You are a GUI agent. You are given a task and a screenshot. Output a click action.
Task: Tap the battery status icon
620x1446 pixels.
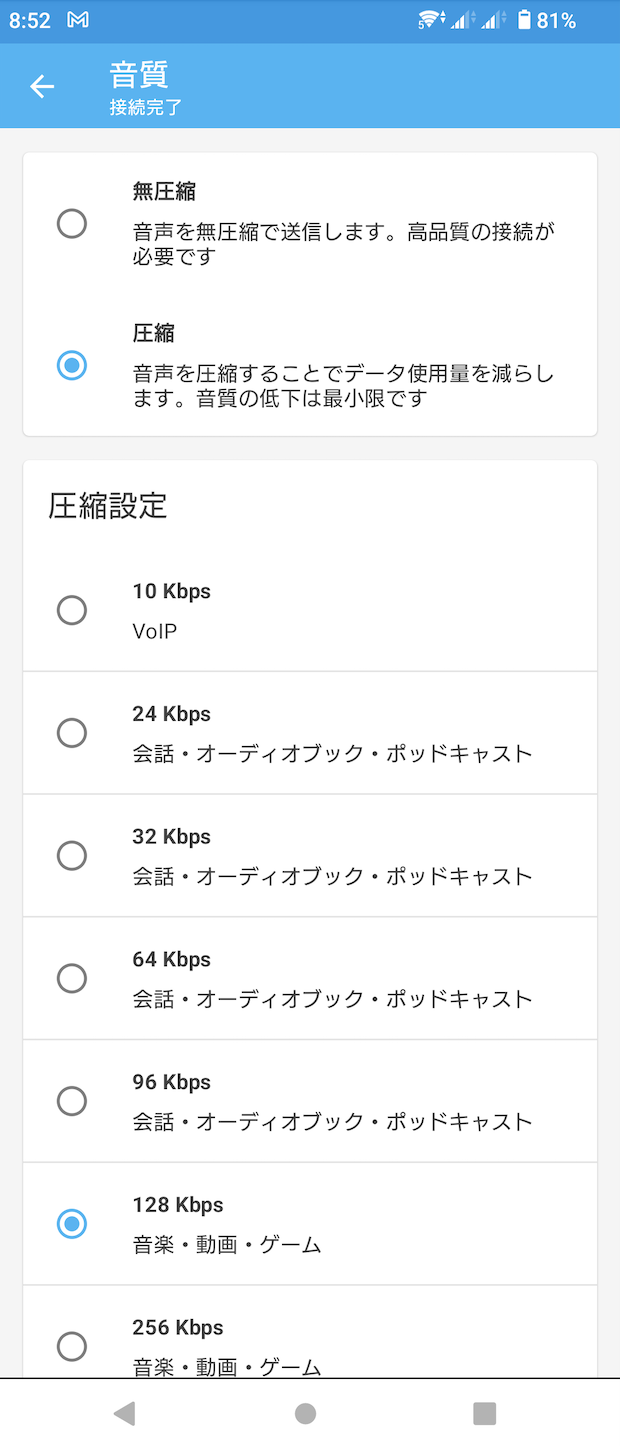coord(524,20)
